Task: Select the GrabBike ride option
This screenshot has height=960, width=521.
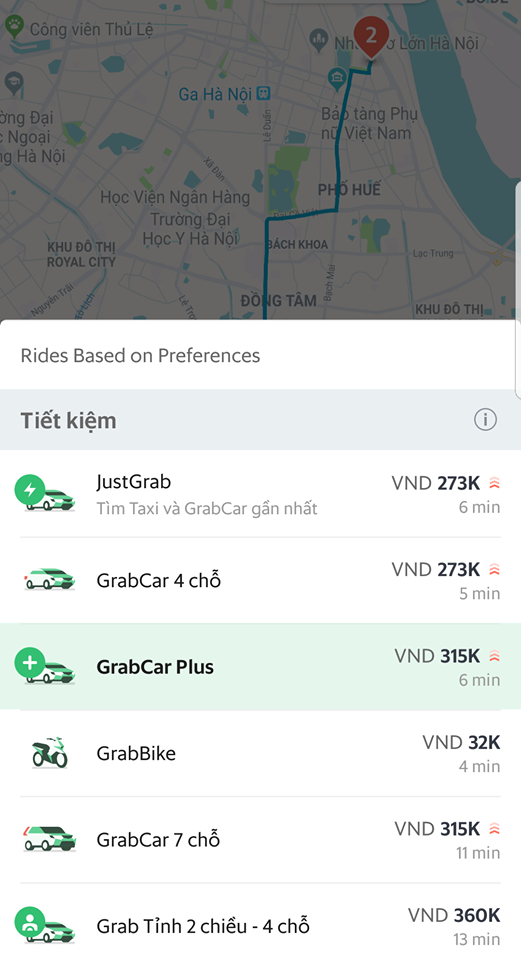Action: (x=260, y=753)
